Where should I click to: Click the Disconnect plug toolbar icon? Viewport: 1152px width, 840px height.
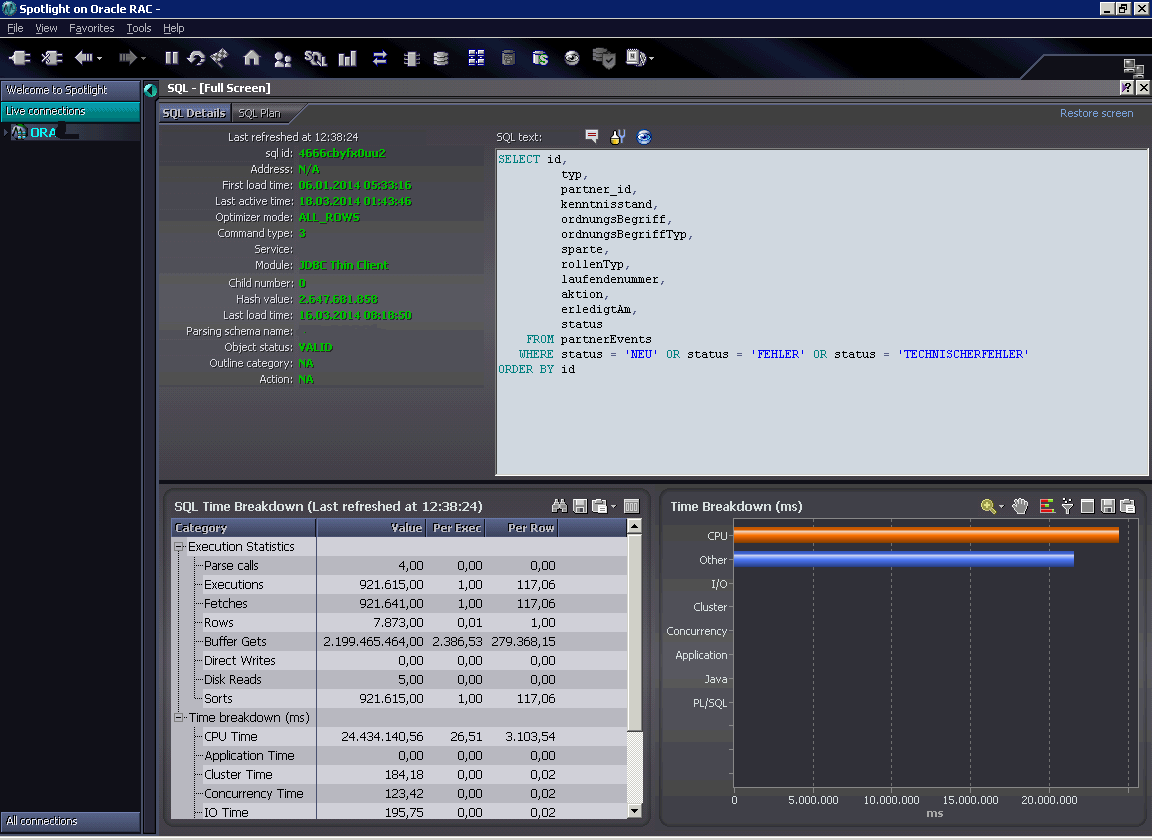click(51, 58)
